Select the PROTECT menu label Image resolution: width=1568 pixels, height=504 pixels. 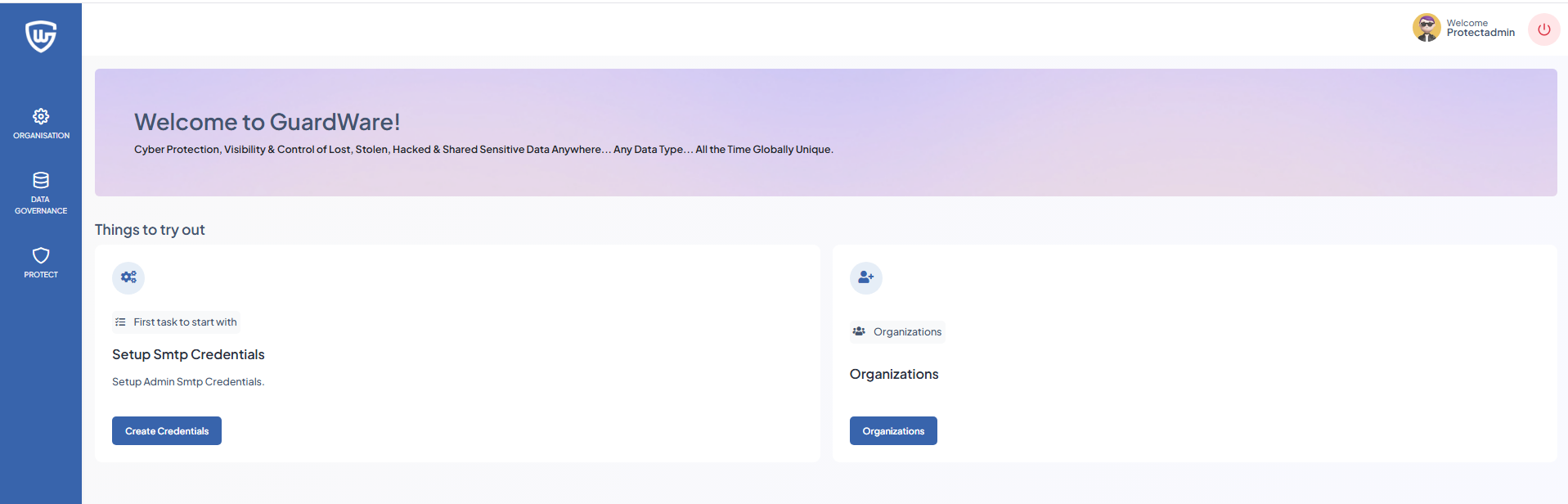coord(41,275)
